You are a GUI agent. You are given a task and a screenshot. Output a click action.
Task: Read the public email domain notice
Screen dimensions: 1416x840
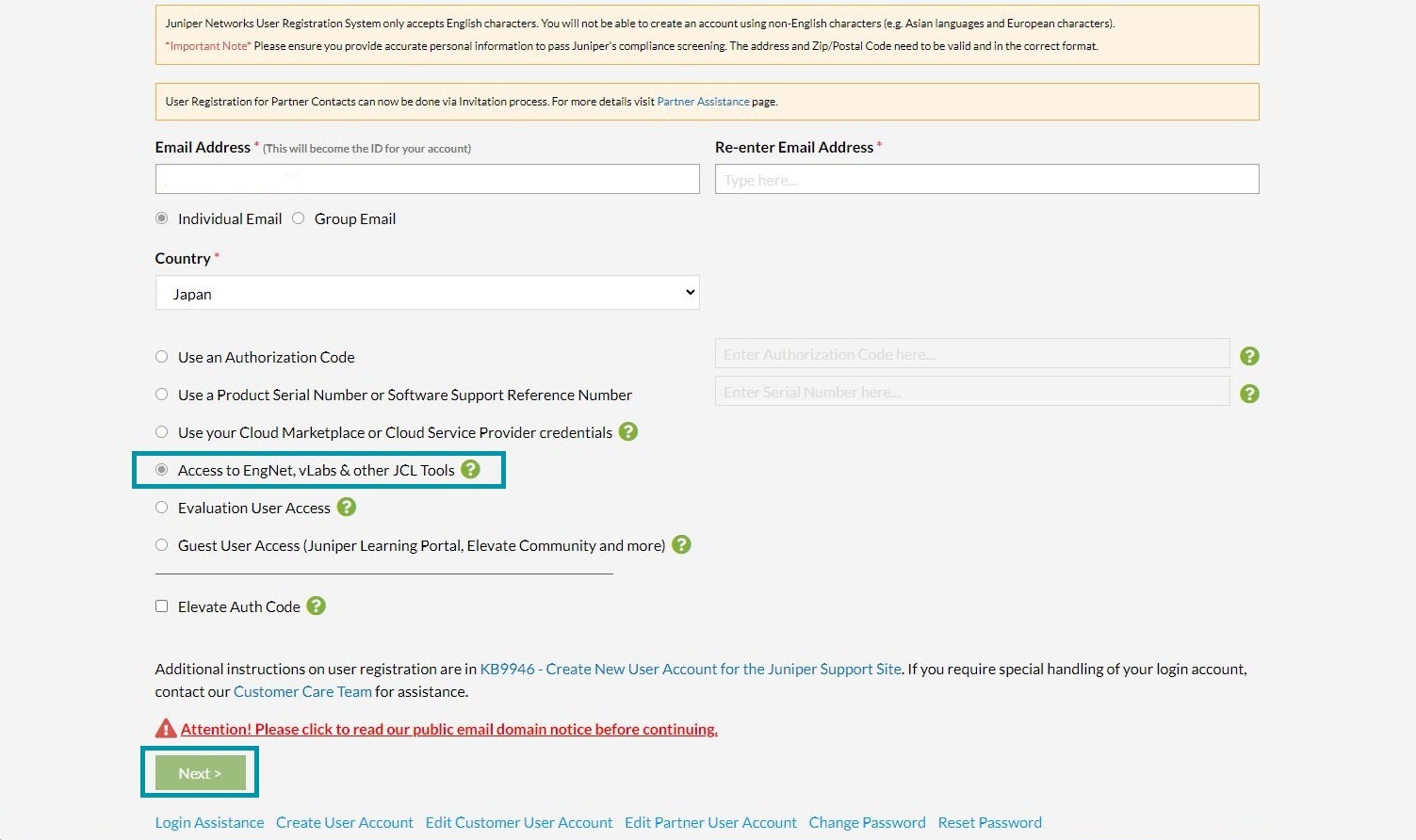coord(448,728)
